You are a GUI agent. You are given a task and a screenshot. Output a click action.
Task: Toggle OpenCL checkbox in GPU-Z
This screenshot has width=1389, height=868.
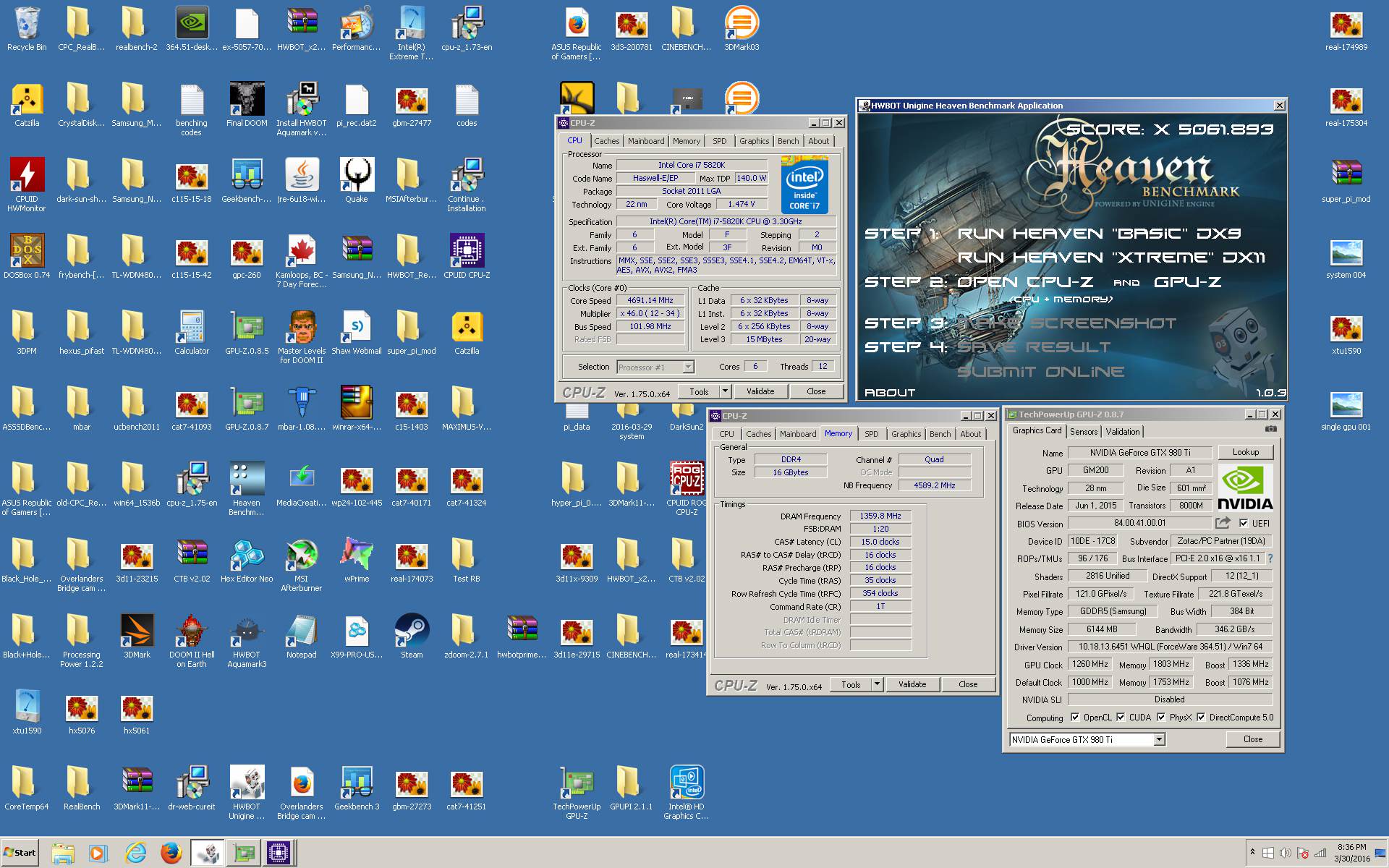coord(1075,718)
